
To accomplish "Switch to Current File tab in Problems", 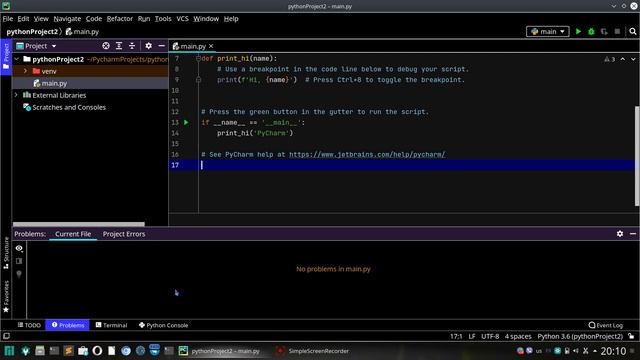I will 73,234.
